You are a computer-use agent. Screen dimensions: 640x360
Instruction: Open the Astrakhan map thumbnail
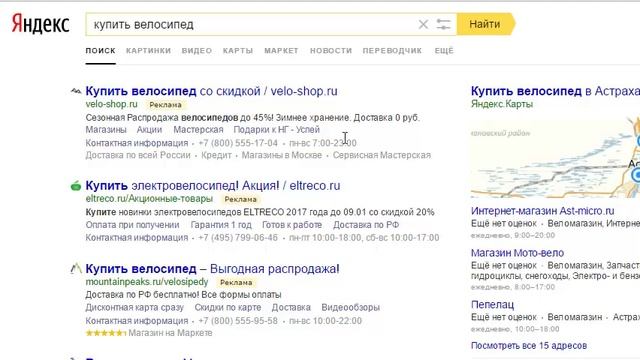point(555,157)
